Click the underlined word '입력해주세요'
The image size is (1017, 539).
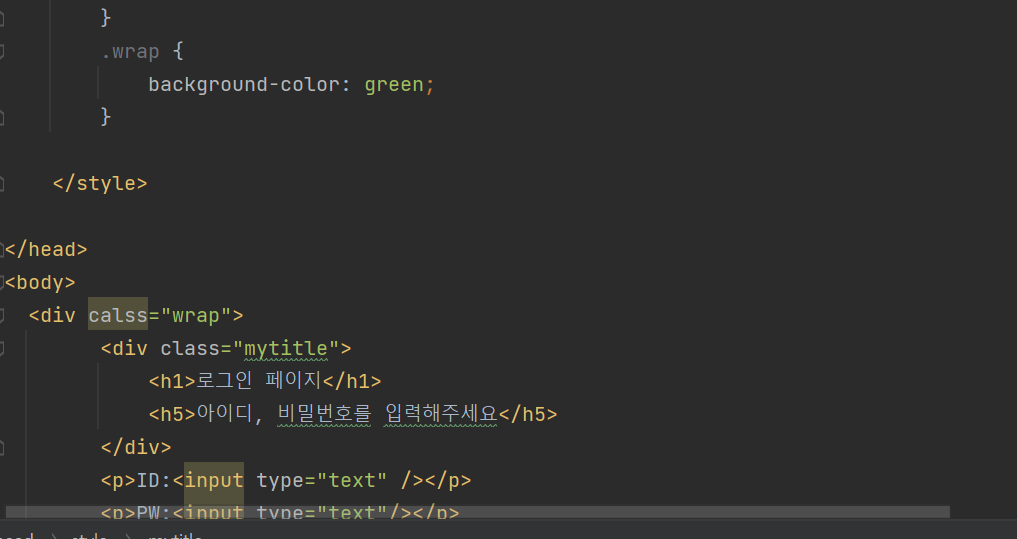[440, 413]
